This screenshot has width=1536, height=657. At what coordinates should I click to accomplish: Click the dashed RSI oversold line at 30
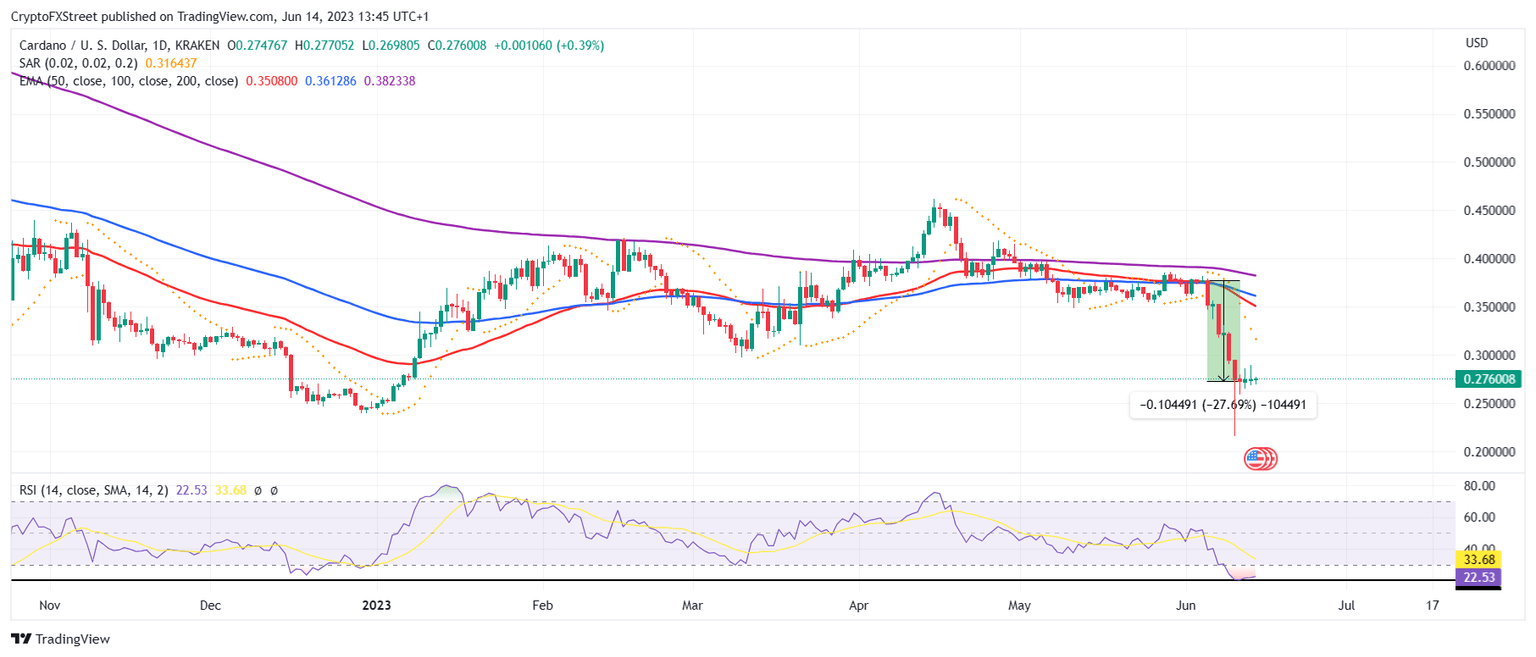[x=700, y=566]
